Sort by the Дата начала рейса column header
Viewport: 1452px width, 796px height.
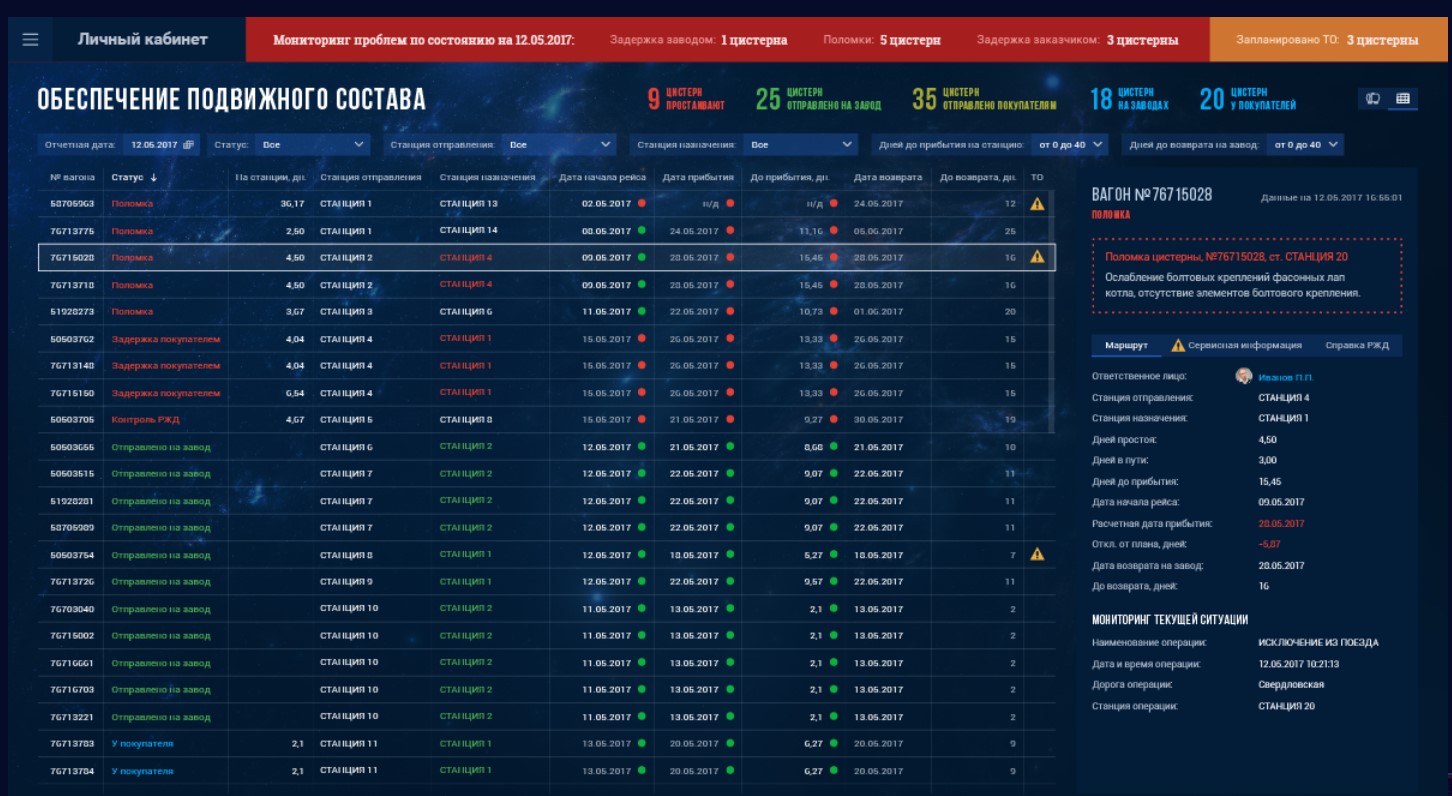tap(602, 178)
